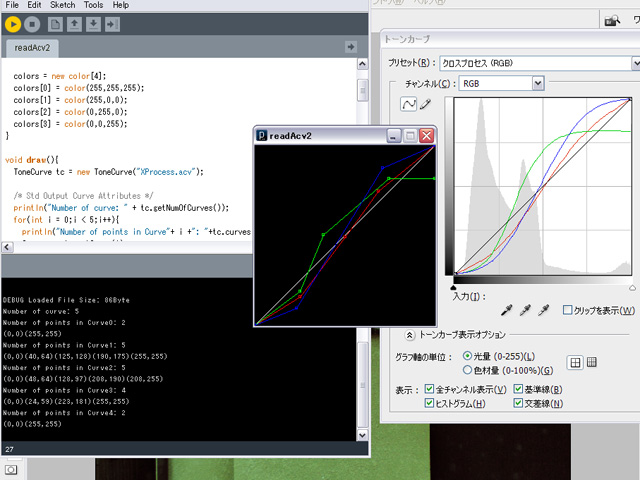This screenshot has width=640, height=480.
Task: Click the toolbar icon in background app
Action: coord(612,20)
